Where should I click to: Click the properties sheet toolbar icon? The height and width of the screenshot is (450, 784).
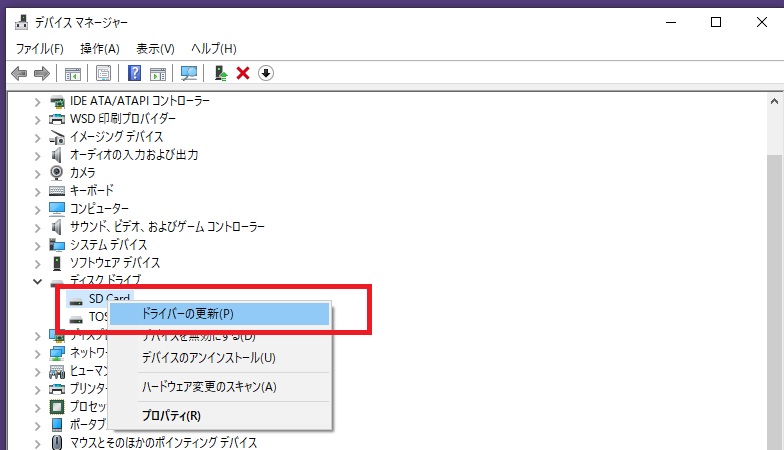point(103,73)
